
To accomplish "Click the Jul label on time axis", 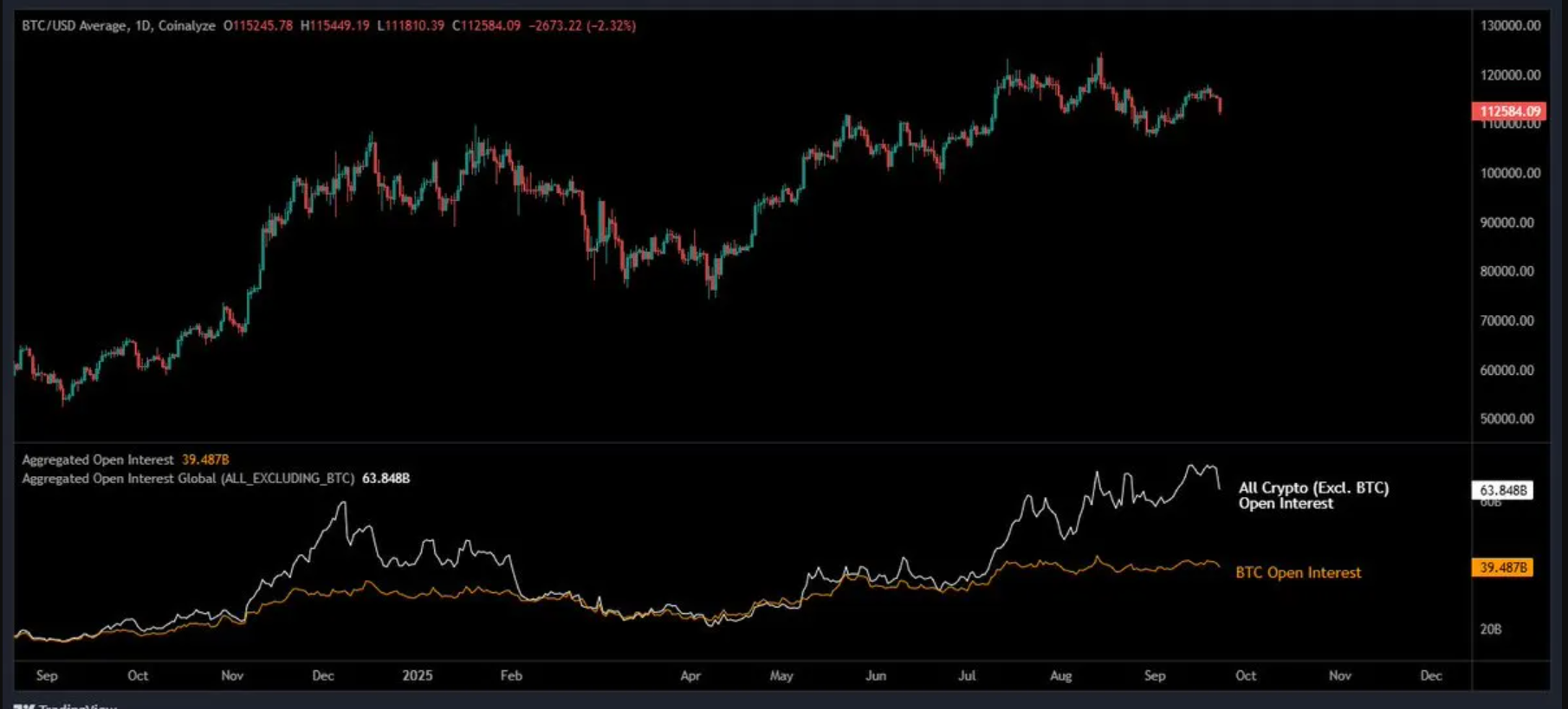I will tap(967, 675).
